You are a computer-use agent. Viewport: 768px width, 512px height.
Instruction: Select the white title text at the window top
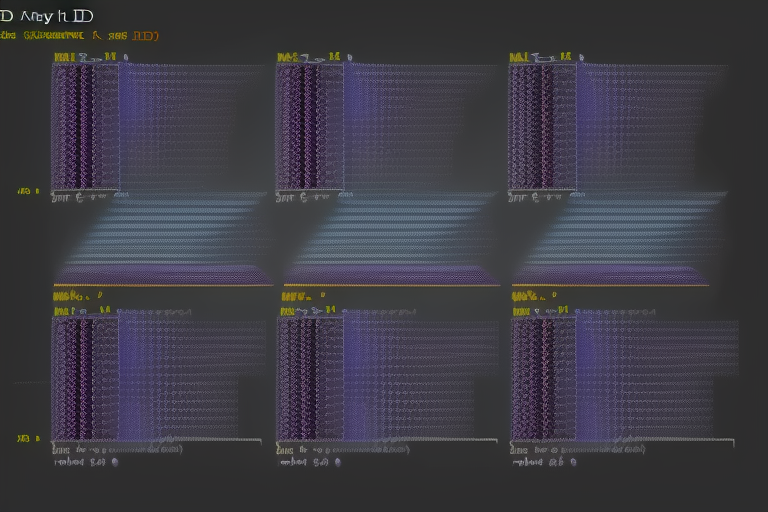(47, 16)
